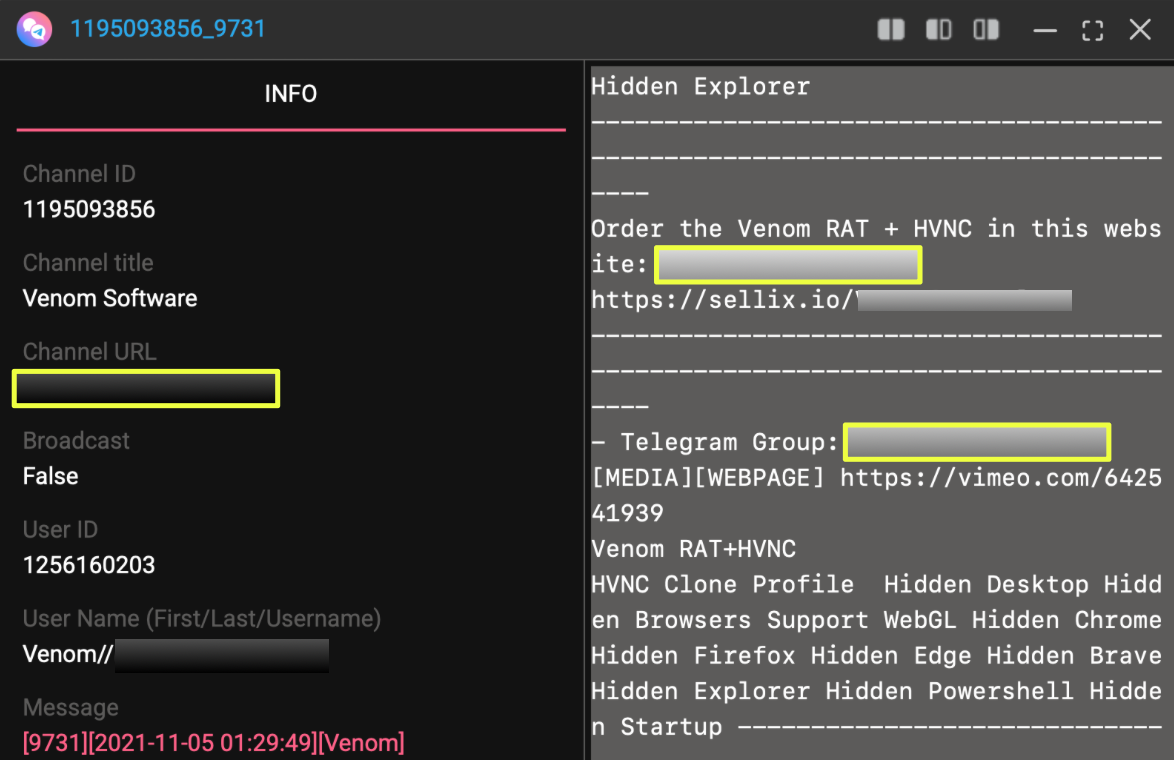Close the 1195093856_9731 window
1174x760 pixels.
pos(1140,30)
